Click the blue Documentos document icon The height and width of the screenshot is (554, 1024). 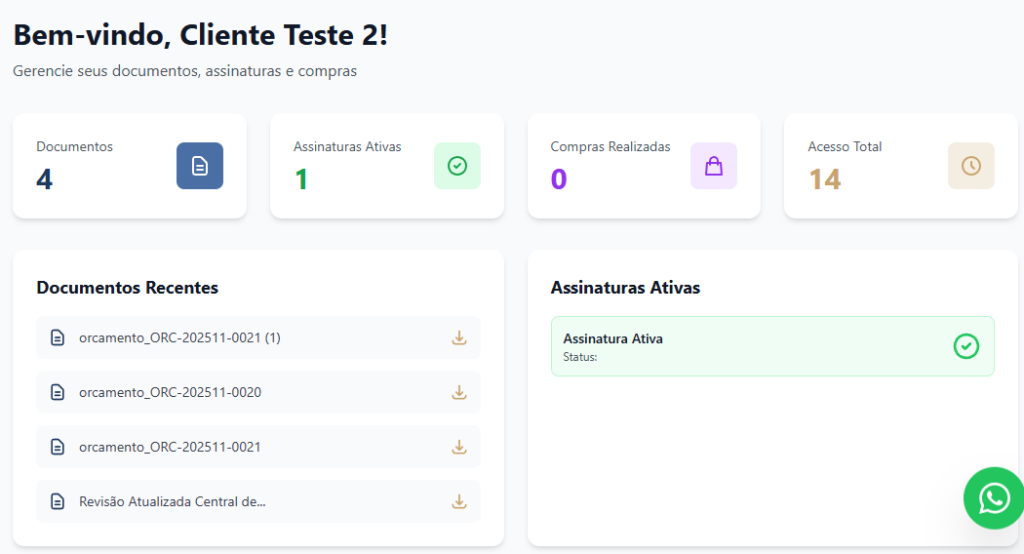pos(200,166)
